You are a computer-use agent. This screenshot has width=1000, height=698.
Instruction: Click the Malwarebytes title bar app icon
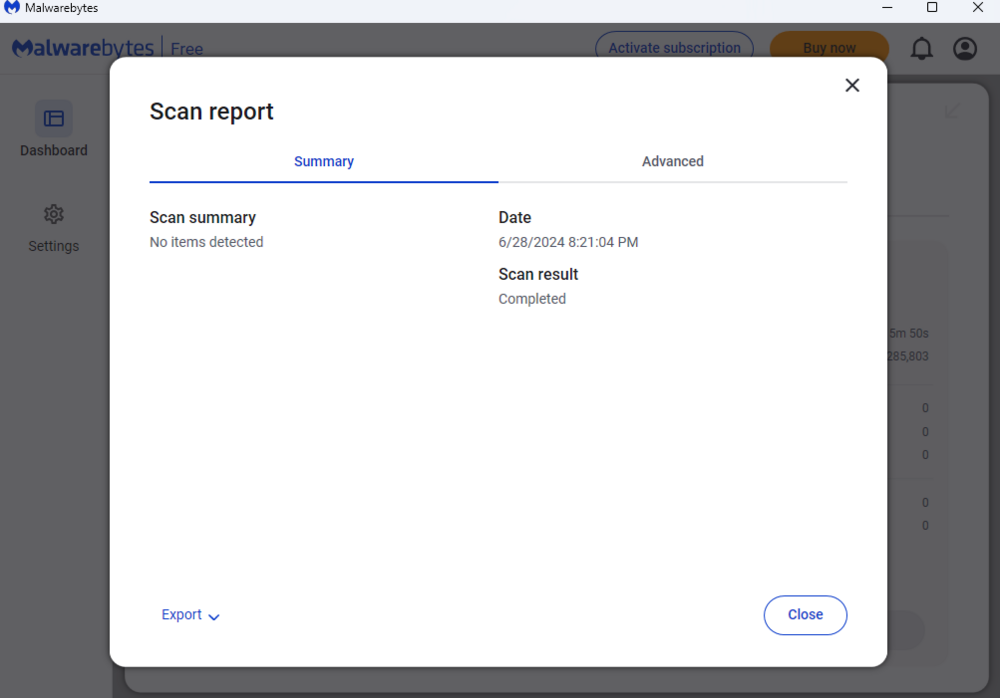11,8
